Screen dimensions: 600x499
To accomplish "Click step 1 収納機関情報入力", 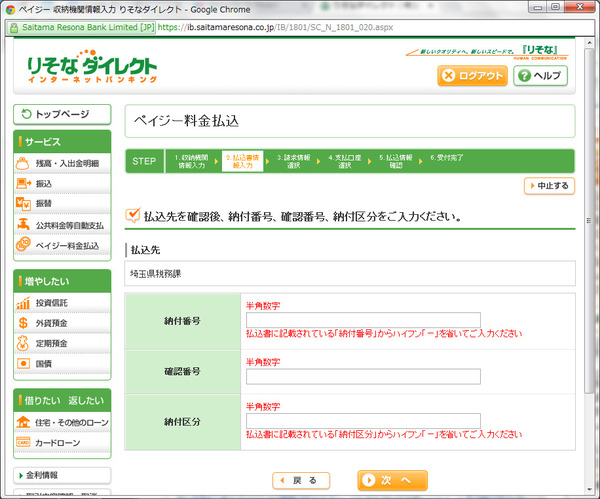I will click(192, 161).
